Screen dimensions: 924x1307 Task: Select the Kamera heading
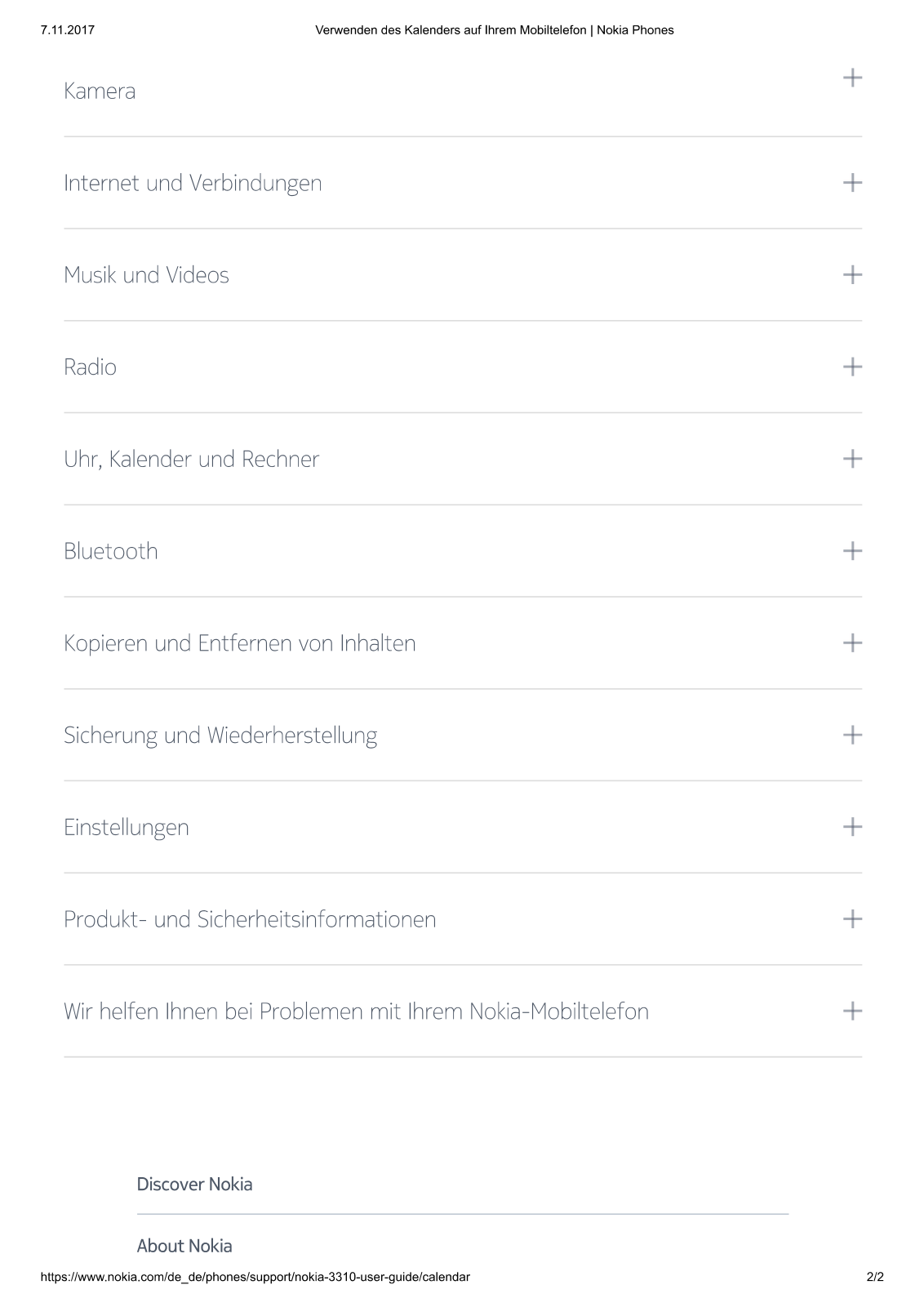click(x=100, y=91)
